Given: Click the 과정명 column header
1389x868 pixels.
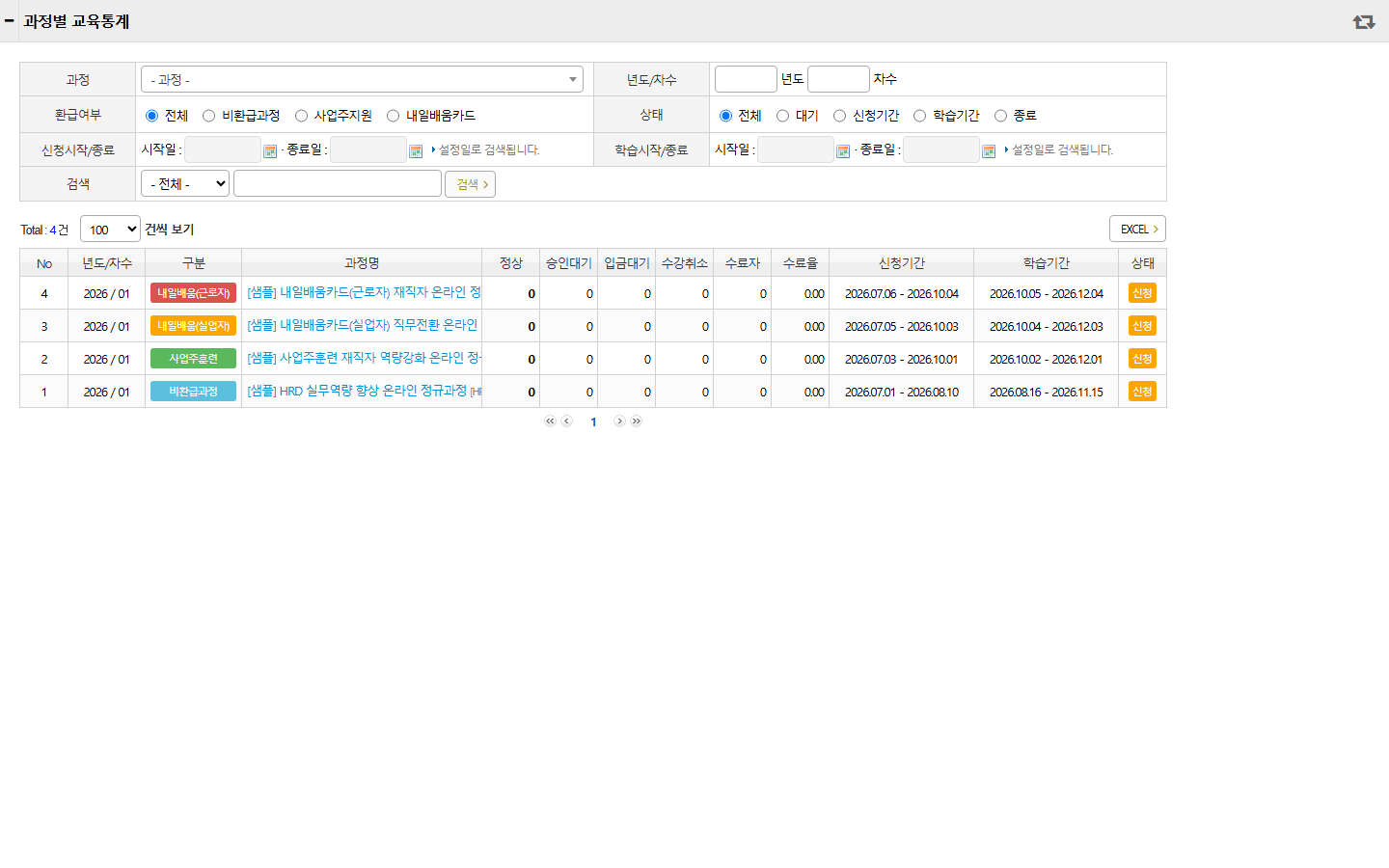Looking at the screenshot, I should 362,263.
